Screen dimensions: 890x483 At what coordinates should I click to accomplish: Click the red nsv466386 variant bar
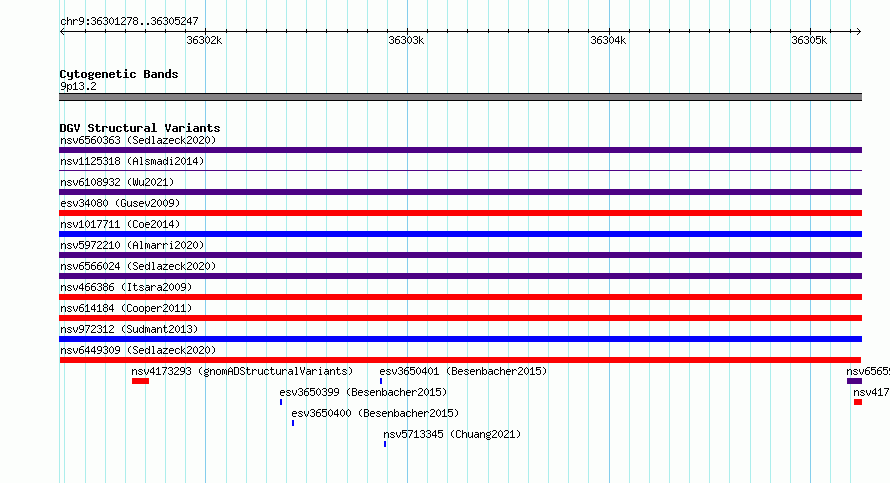point(460,297)
